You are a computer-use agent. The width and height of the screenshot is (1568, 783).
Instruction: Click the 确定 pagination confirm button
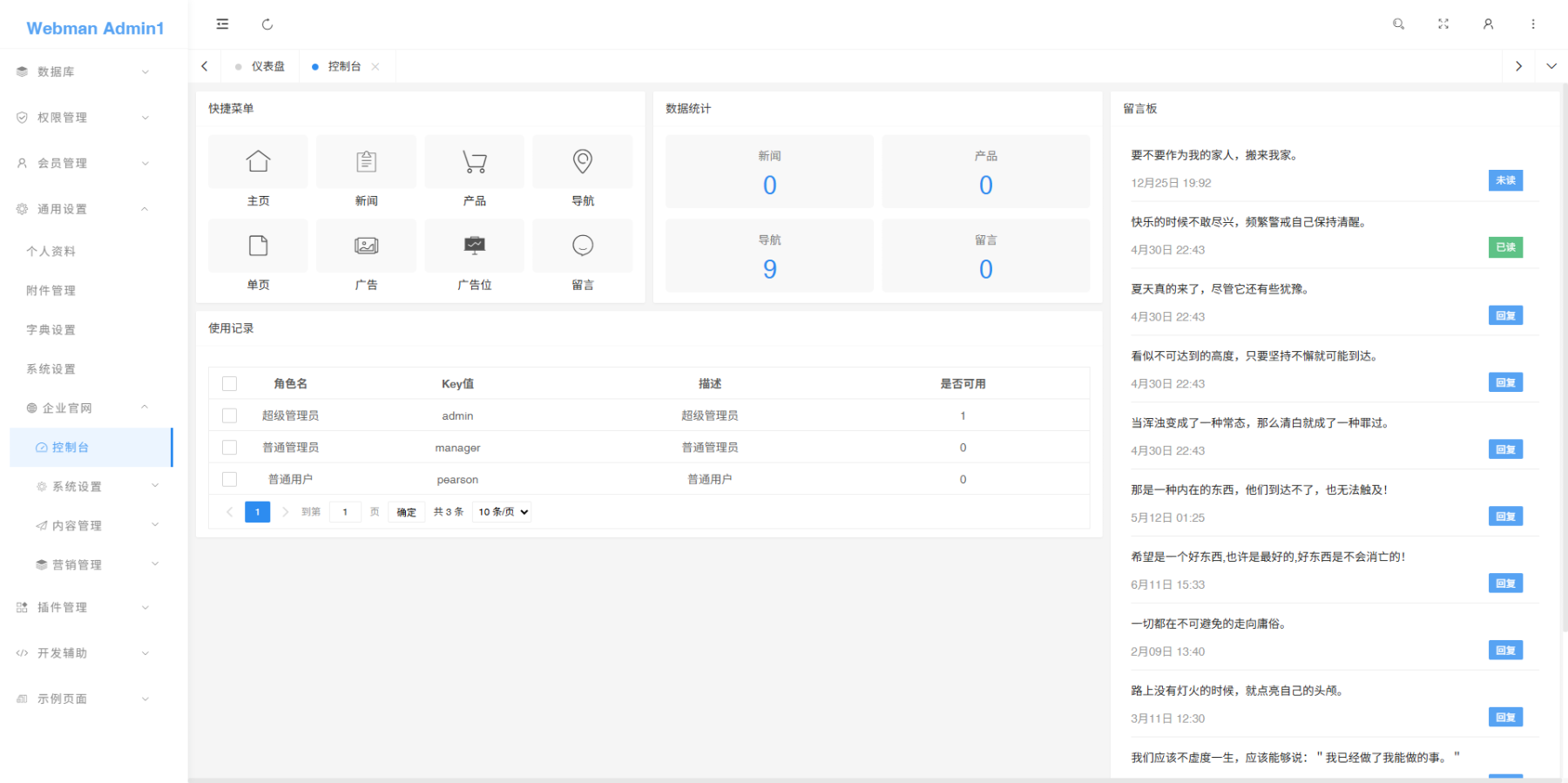tap(406, 512)
